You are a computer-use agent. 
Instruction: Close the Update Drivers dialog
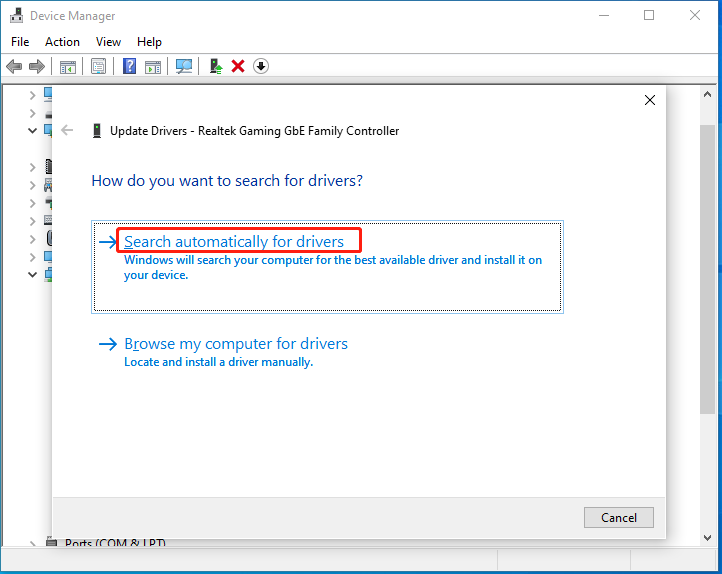point(650,100)
